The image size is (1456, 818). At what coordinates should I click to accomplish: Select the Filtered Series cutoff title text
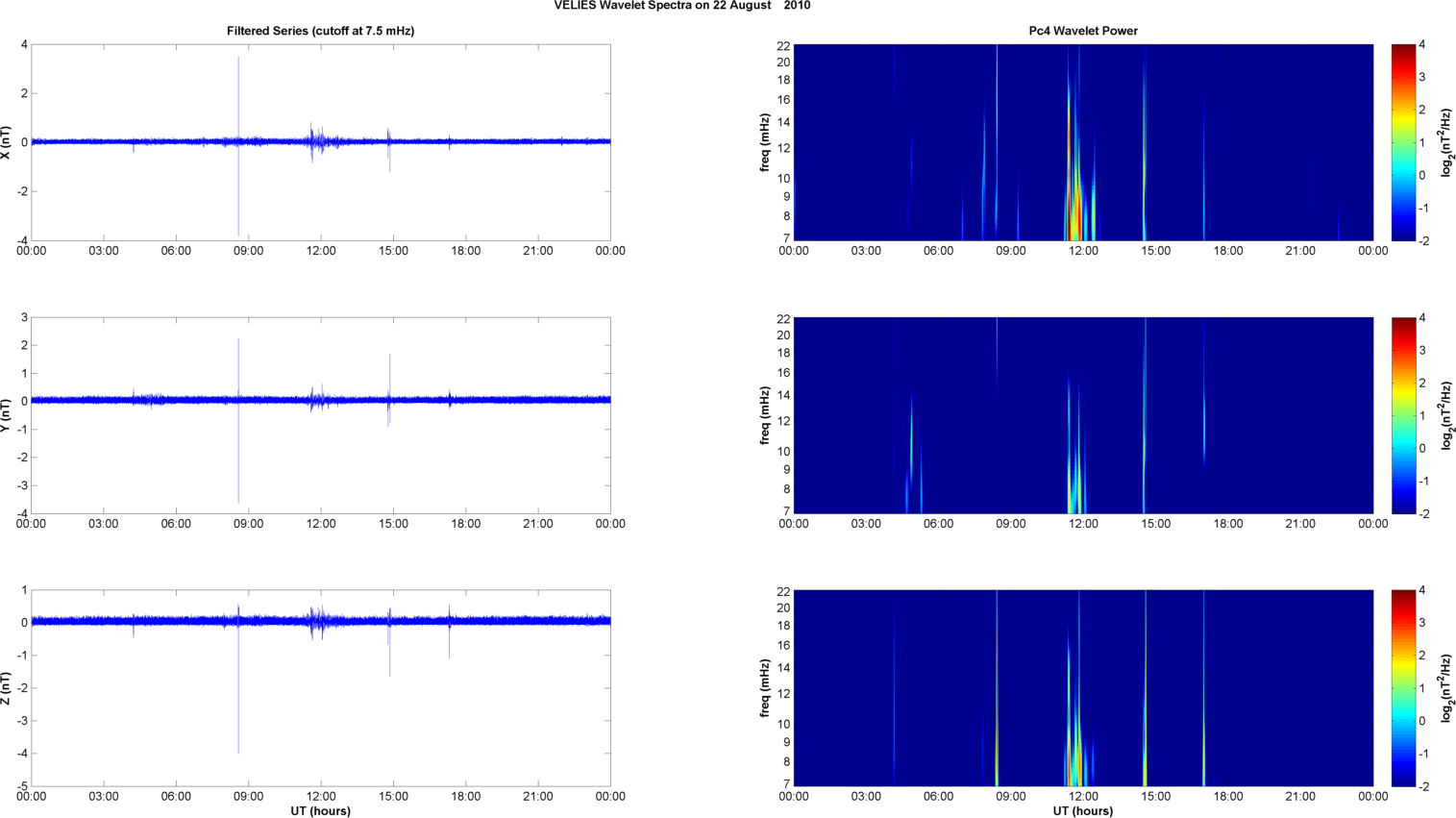320,31
